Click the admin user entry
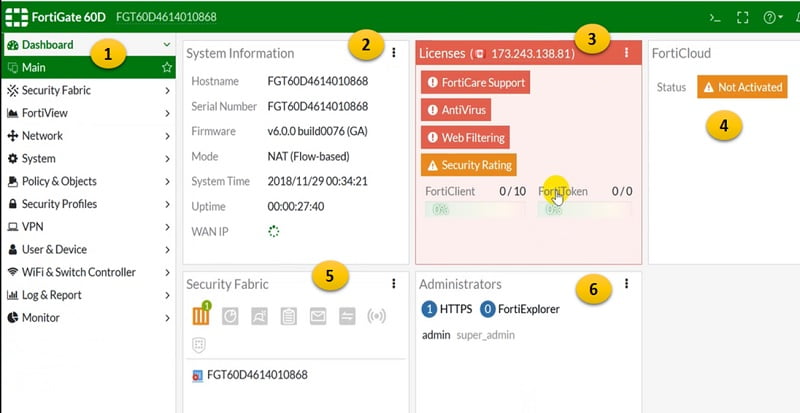Image resolution: width=800 pixels, height=413 pixels. (436, 335)
